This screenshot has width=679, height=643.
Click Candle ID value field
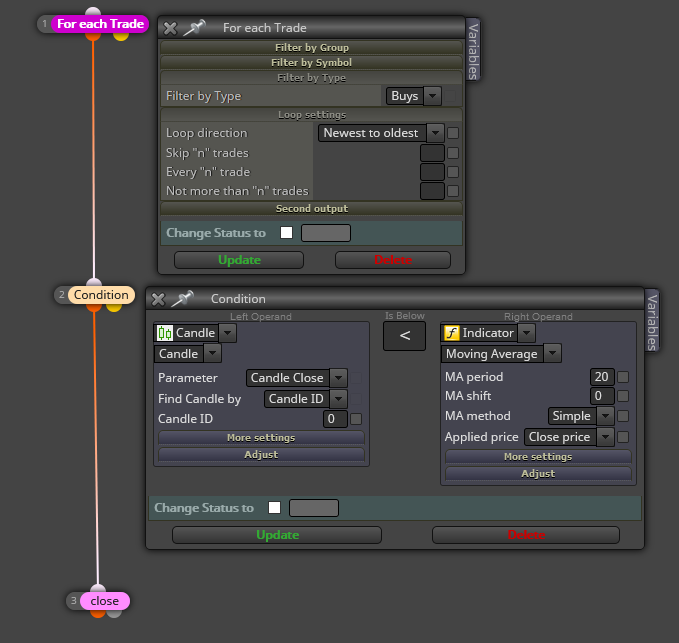[x=335, y=419]
